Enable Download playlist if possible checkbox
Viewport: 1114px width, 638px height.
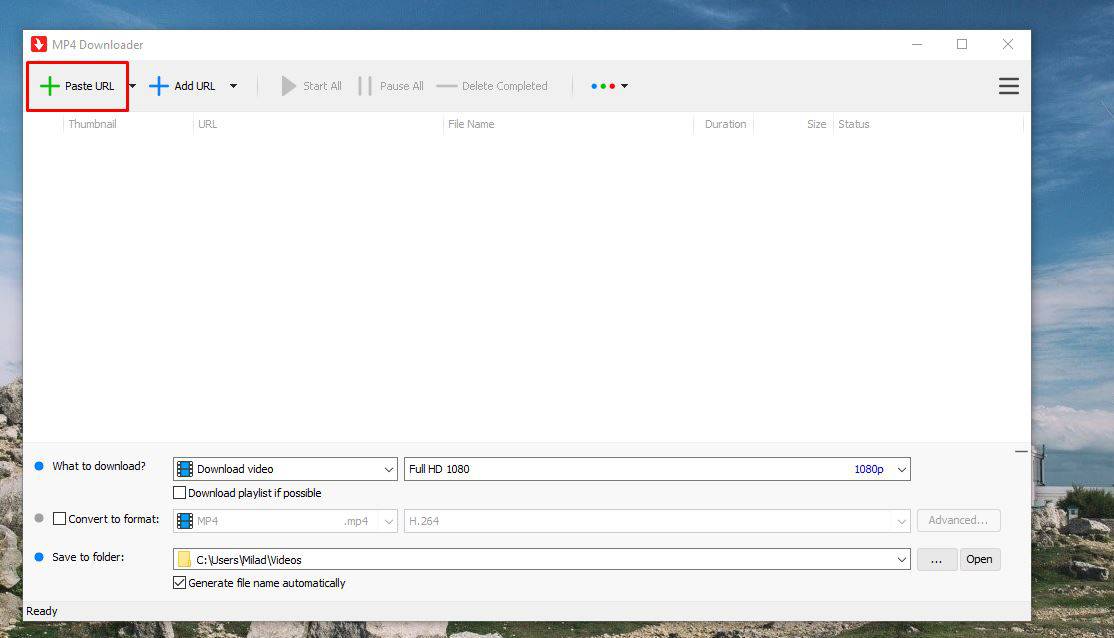point(180,493)
